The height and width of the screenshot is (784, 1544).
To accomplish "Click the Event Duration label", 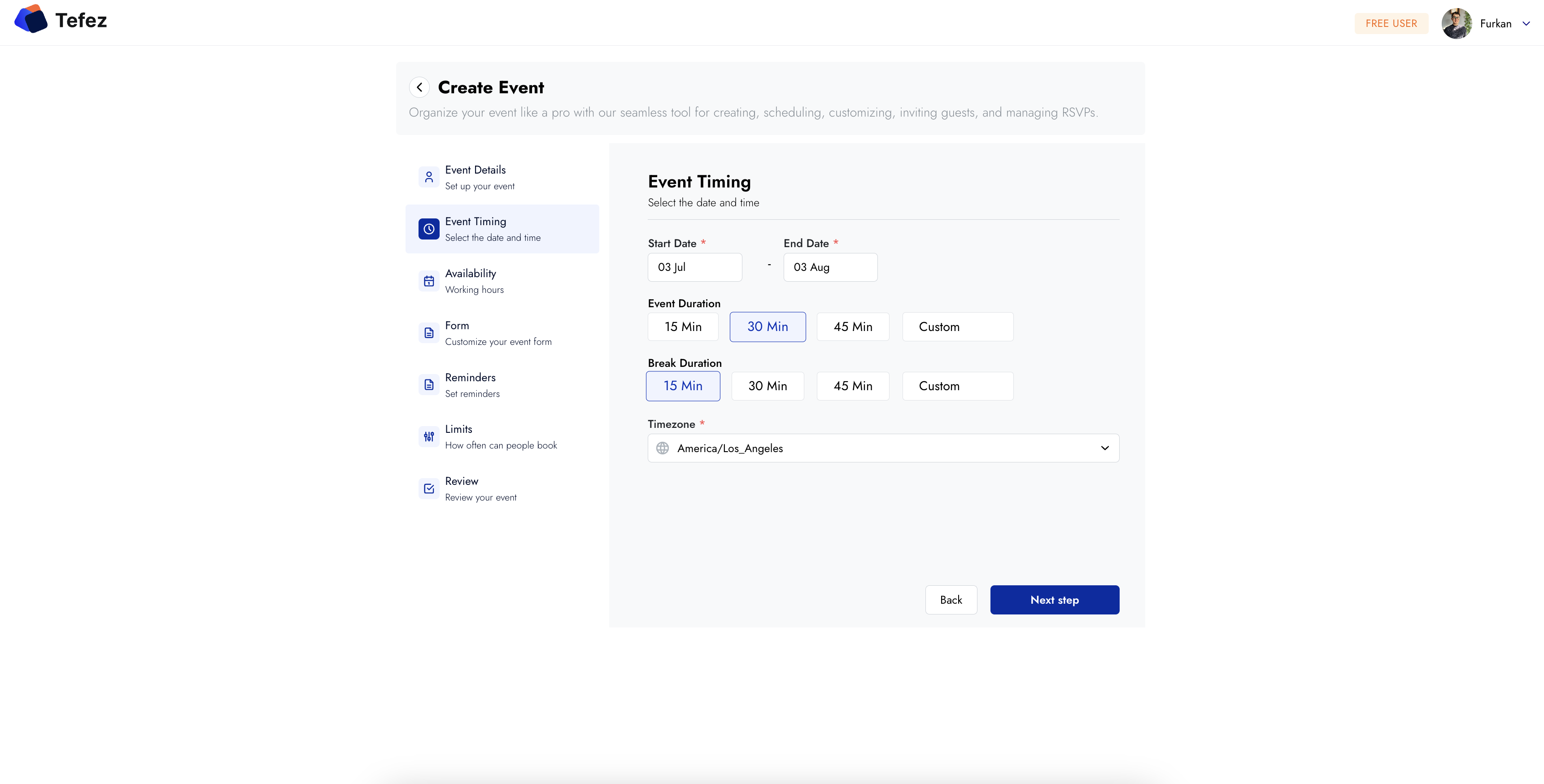I will 684,303.
